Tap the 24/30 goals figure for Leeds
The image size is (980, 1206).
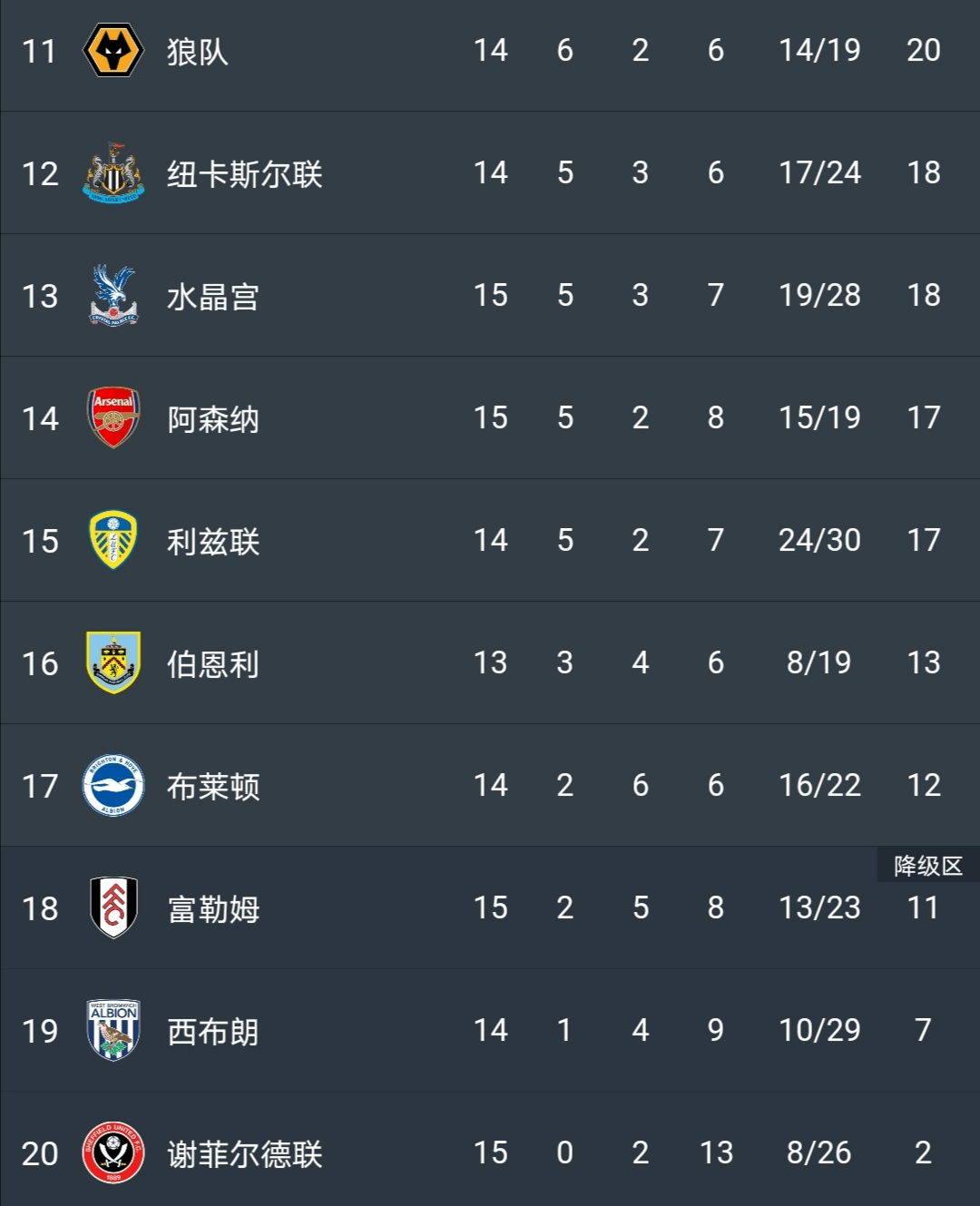[819, 540]
